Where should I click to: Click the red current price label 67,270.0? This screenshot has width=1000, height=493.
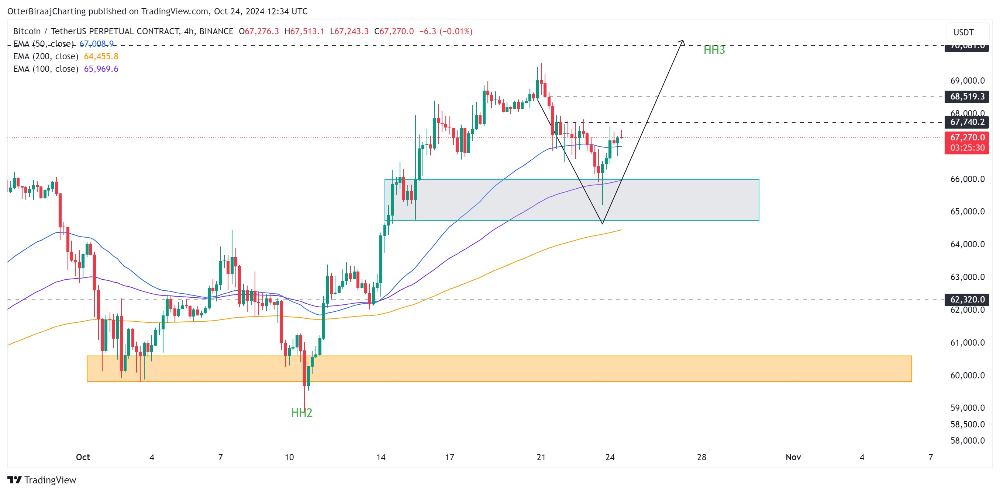[x=968, y=137]
